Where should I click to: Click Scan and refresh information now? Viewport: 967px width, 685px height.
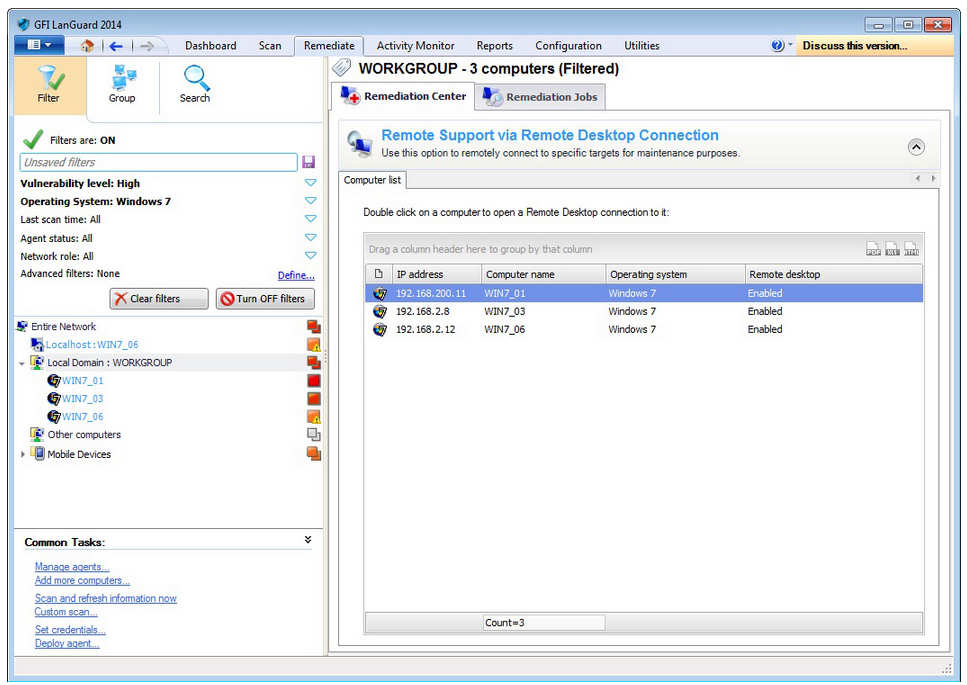[105, 598]
